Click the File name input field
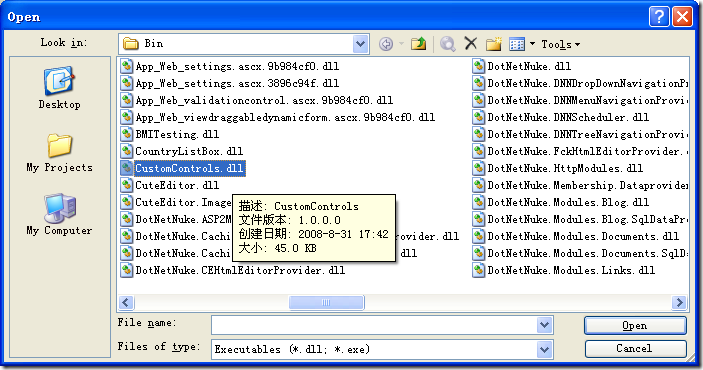This screenshot has height=370, width=703. [374, 325]
